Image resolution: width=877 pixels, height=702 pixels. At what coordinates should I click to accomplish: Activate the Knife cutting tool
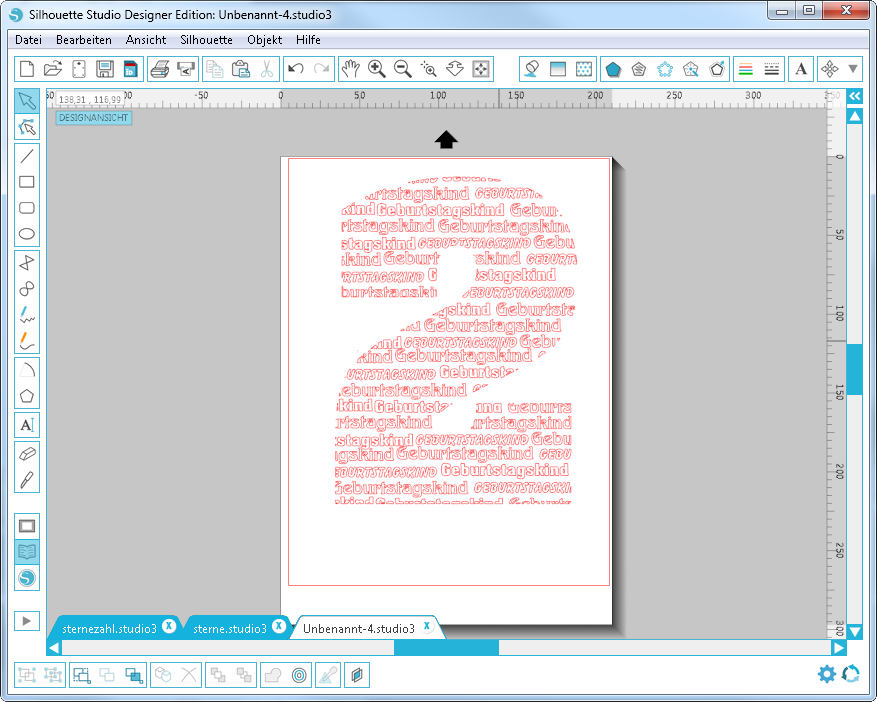click(x=27, y=479)
